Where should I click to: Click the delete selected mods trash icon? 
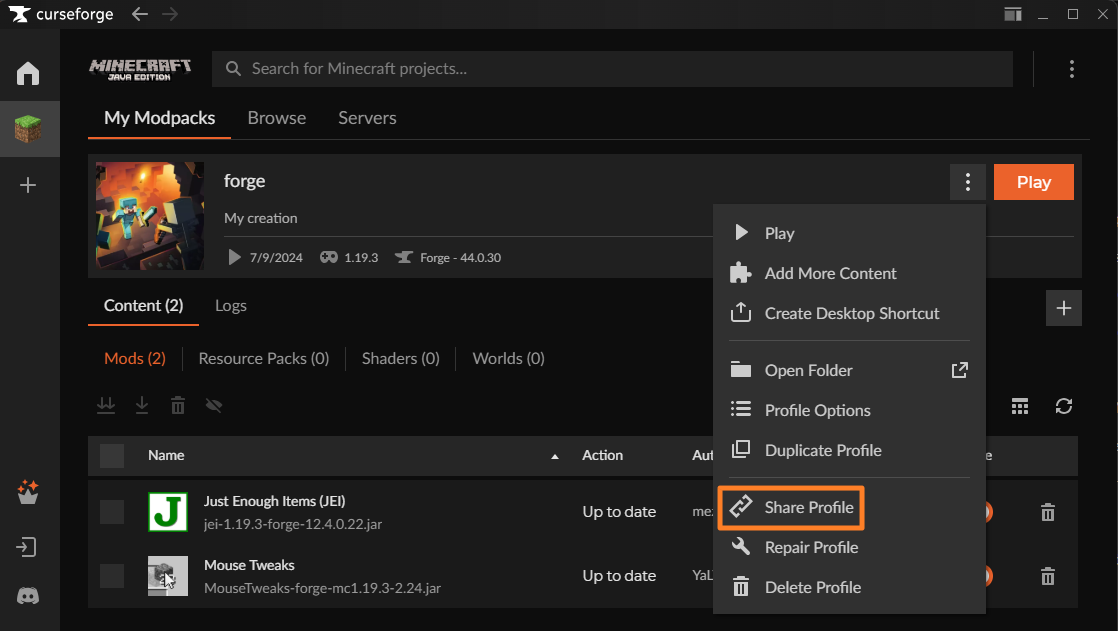(178, 406)
